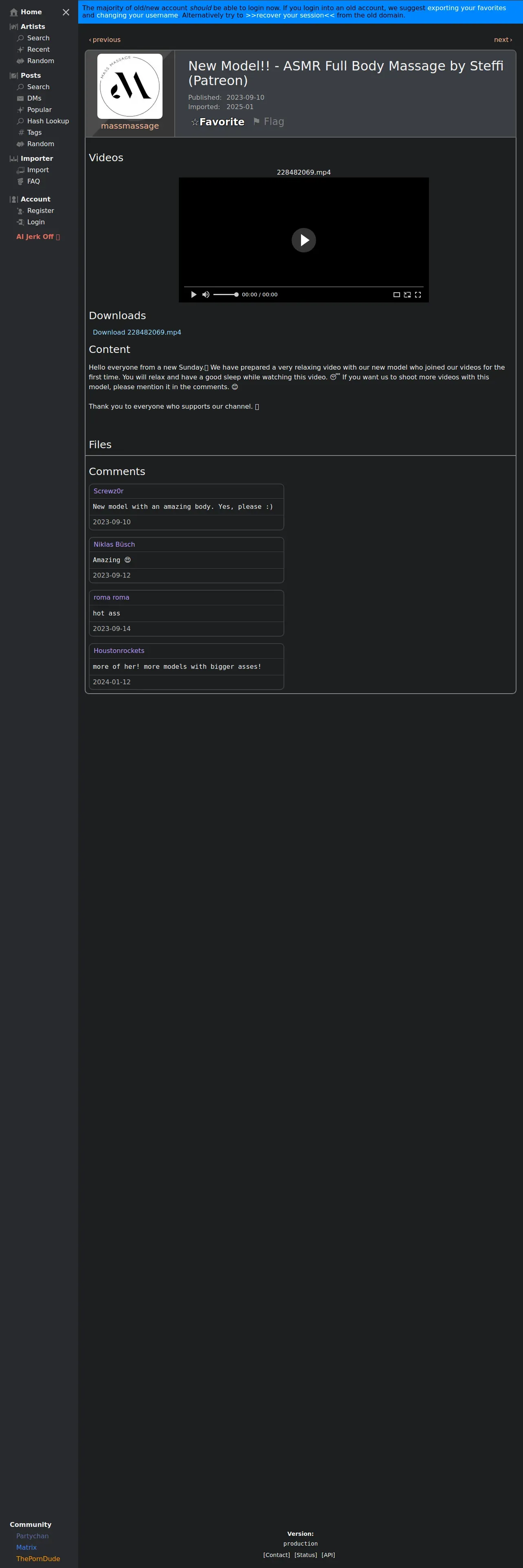The image size is (523, 1568).
Task: Mute the video with speaker icon
Action: pyautogui.click(x=206, y=295)
